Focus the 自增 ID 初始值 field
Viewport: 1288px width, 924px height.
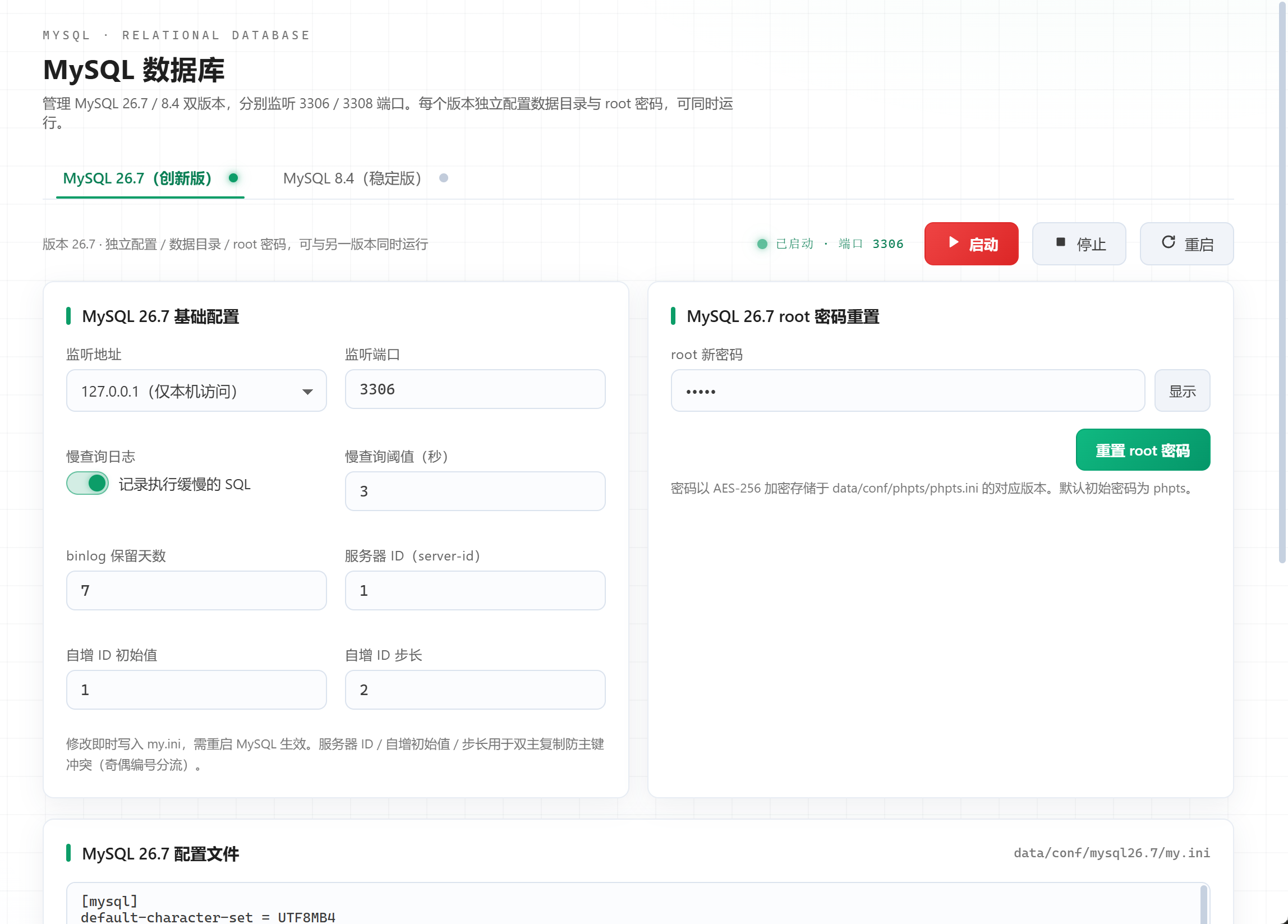pyautogui.click(x=196, y=690)
